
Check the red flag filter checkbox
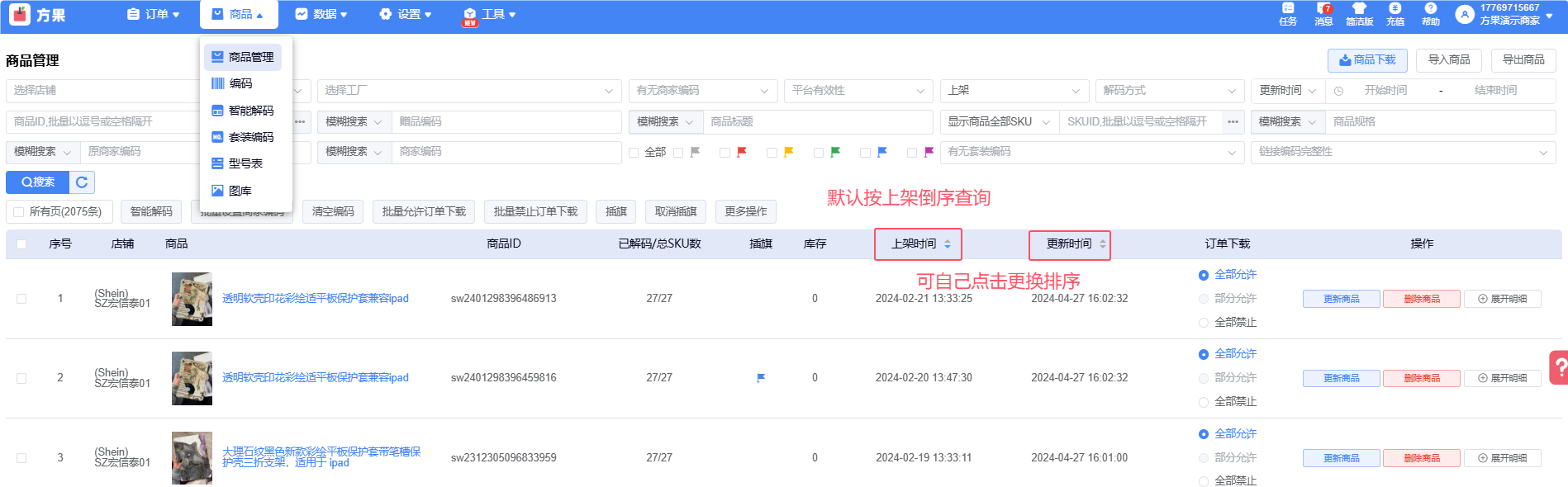point(725,153)
